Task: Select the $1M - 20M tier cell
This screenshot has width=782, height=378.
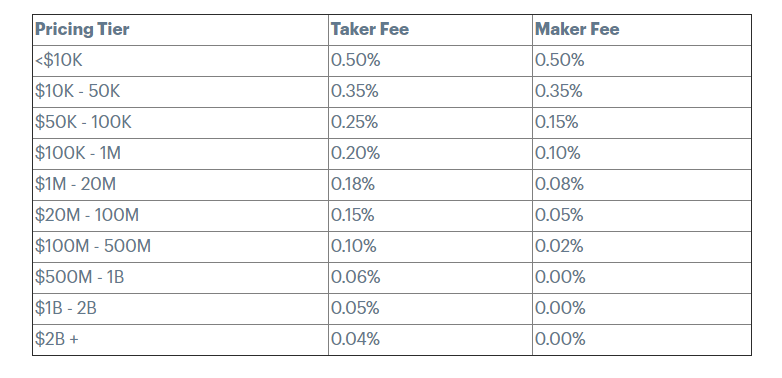Action: point(181,185)
